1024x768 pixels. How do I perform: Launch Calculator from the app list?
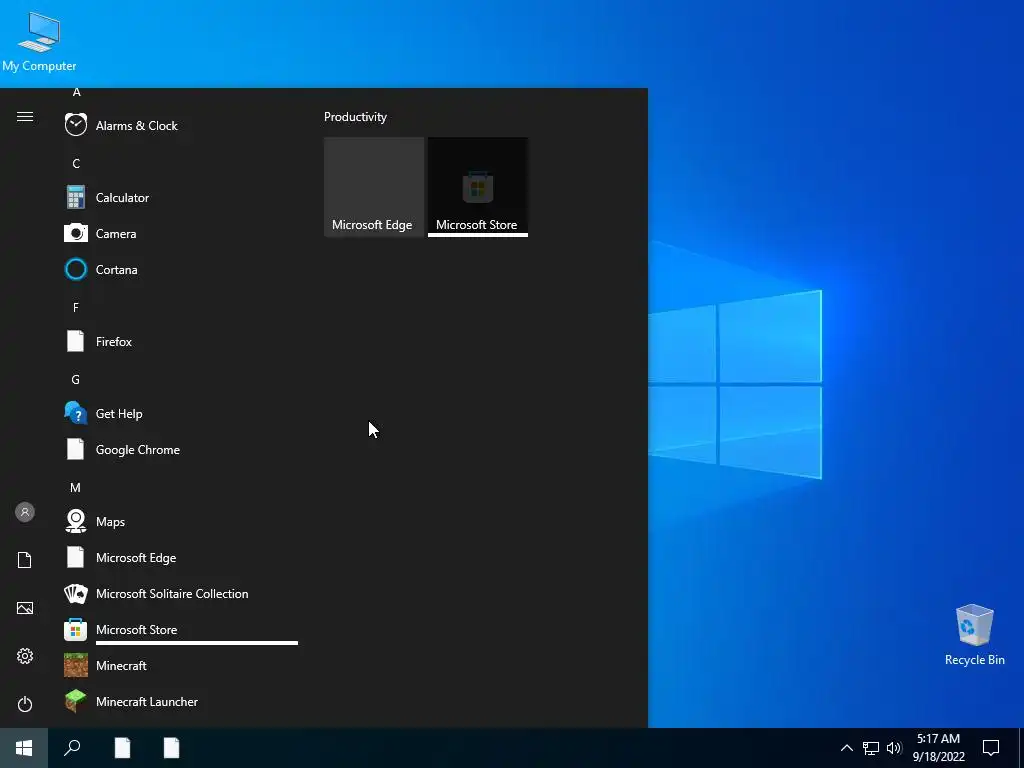(x=181, y=197)
